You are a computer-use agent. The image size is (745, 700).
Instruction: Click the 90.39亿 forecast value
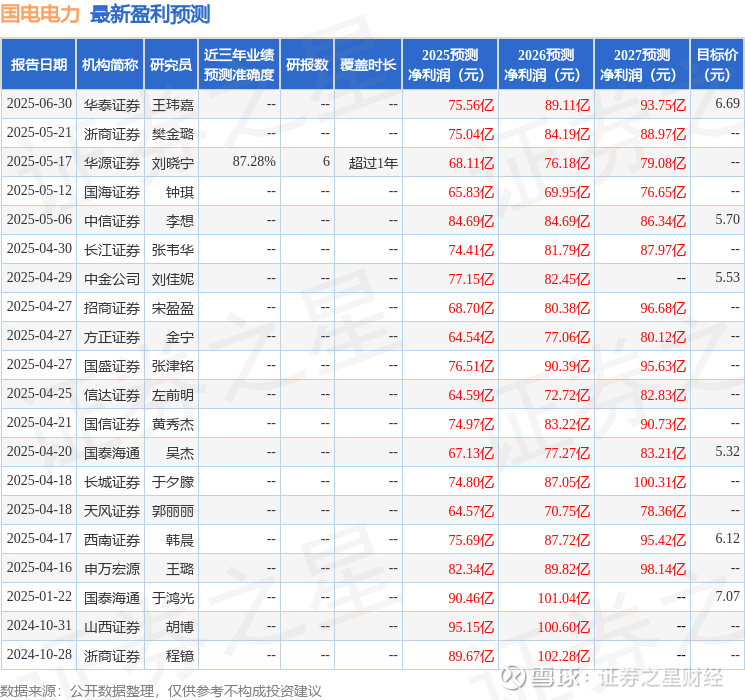pos(567,366)
